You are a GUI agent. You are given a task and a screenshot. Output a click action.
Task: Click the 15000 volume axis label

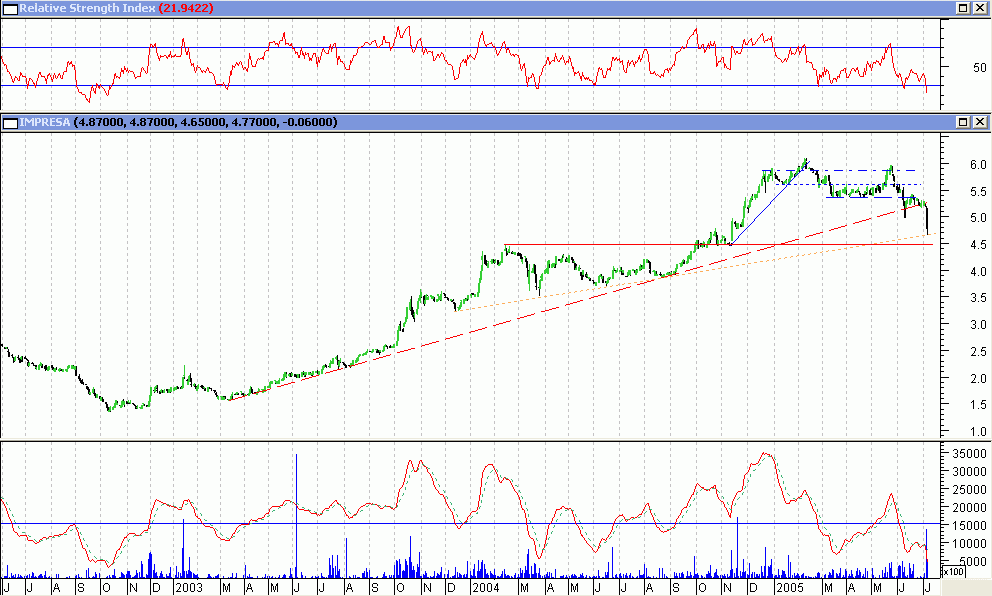(969, 526)
